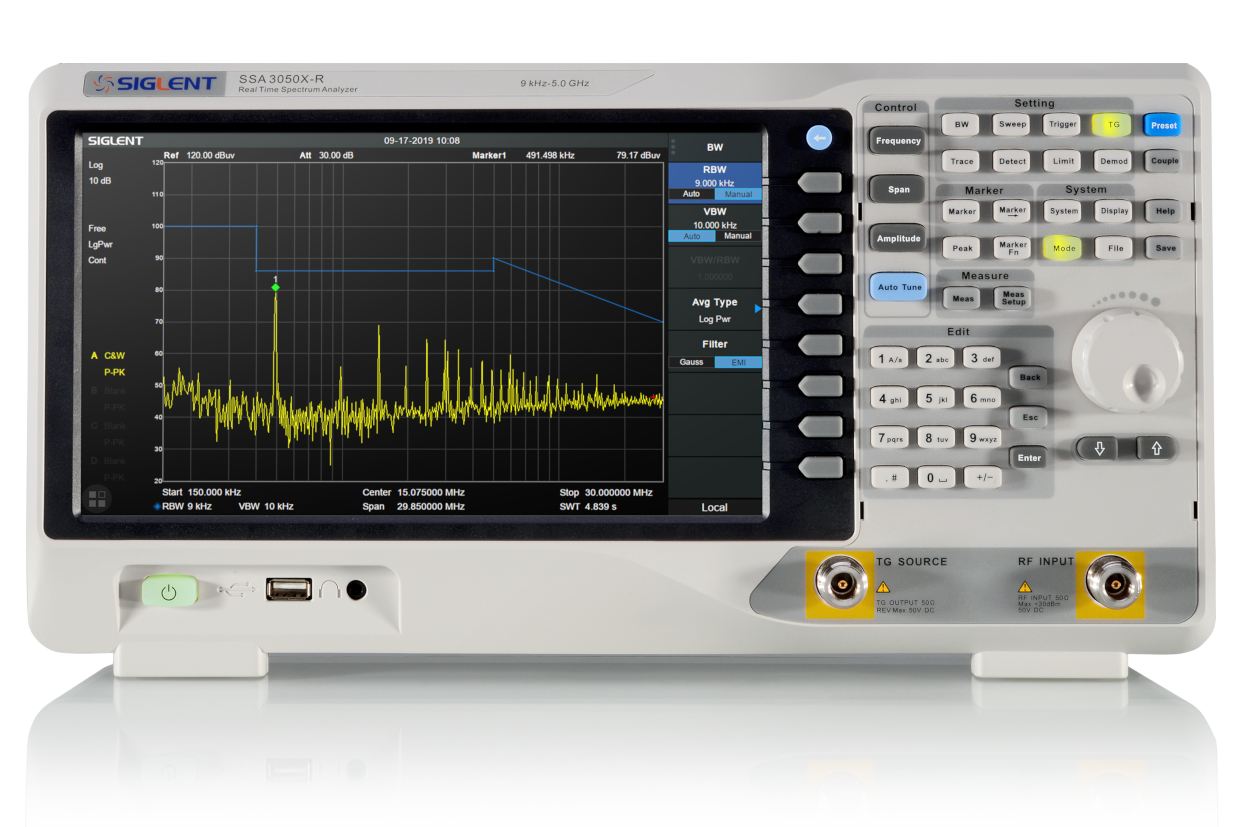
Task: Hit the Esc key
Action: (x=1029, y=417)
